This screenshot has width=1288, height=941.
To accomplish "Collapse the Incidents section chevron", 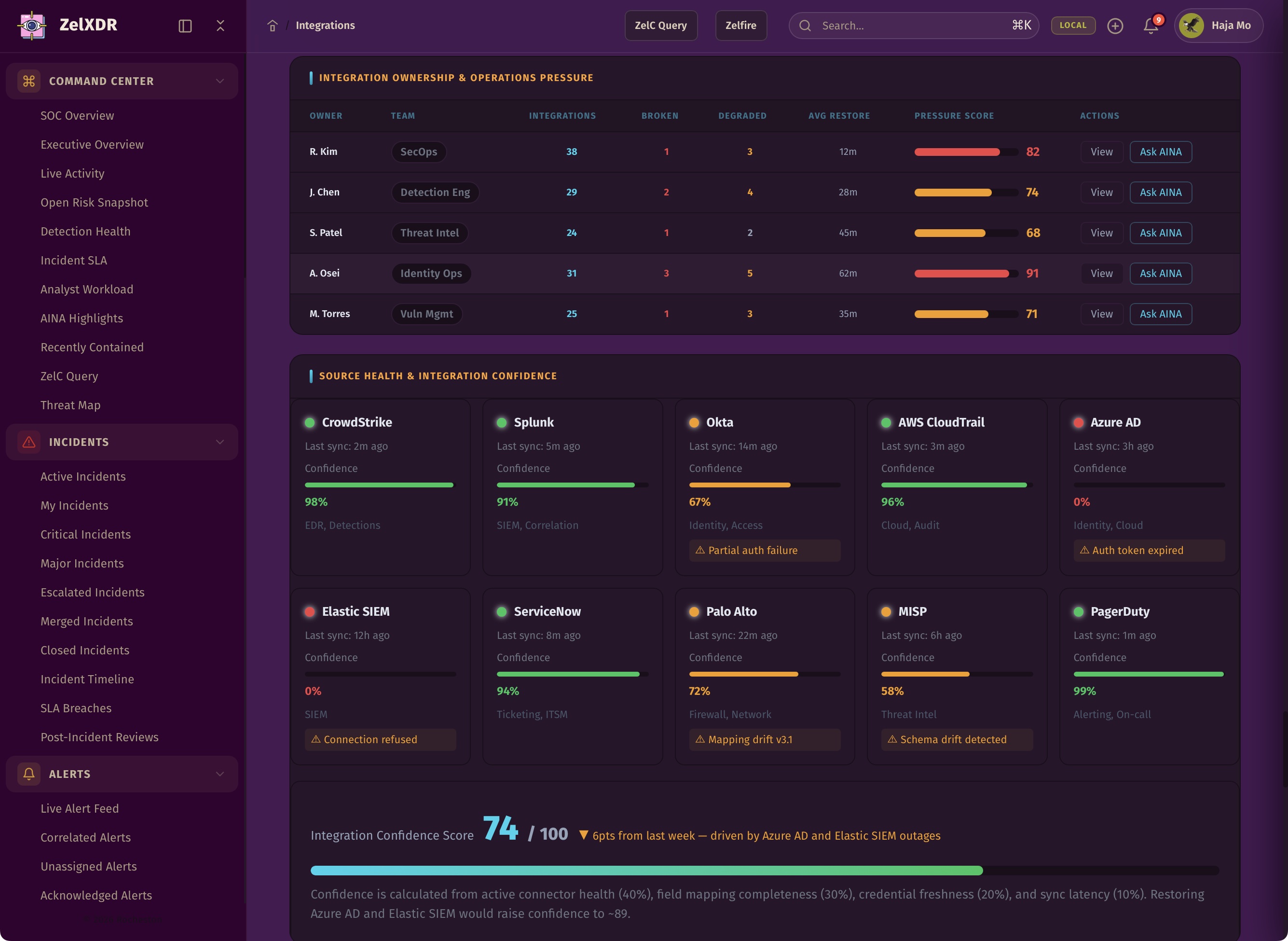I will (x=220, y=442).
